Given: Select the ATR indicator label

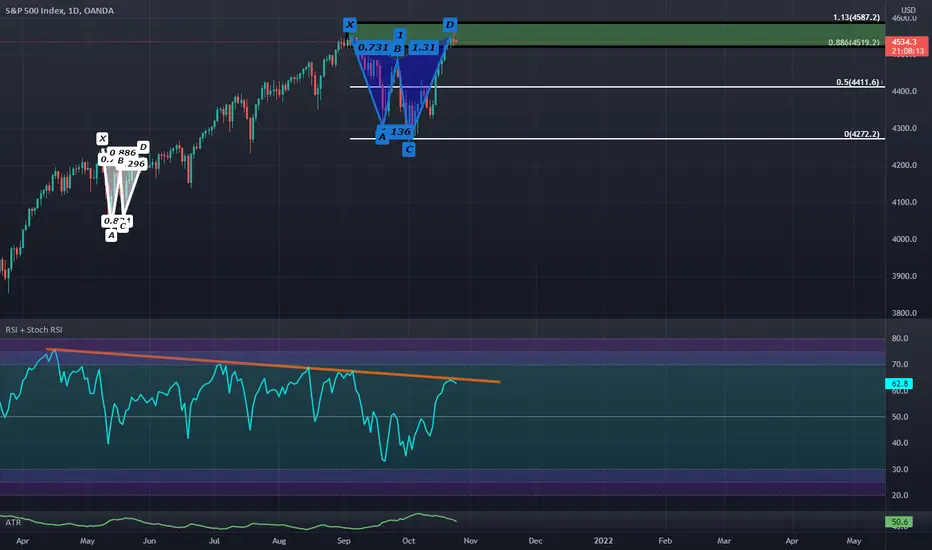Looking at the screenshot, I should (x=13, y=523).
